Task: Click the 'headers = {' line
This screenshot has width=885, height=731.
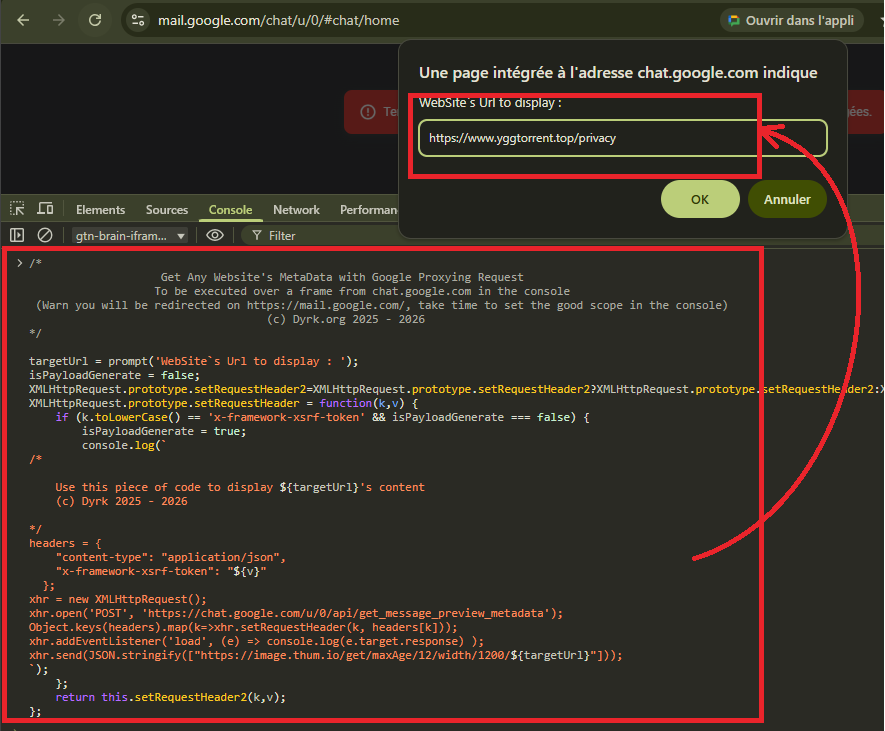Action: [x=65, y=544]
